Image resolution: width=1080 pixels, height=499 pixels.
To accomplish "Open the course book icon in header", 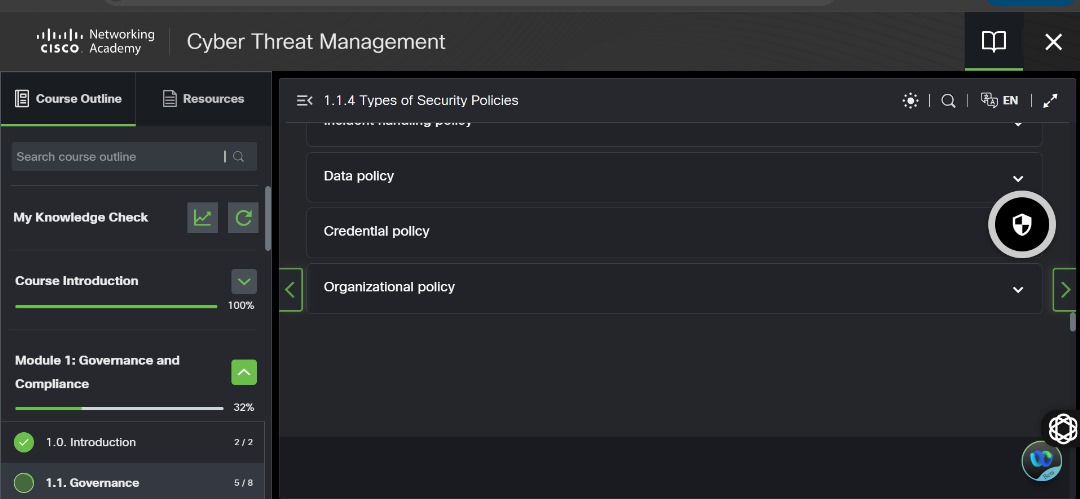I will click(x=993, y=41).
